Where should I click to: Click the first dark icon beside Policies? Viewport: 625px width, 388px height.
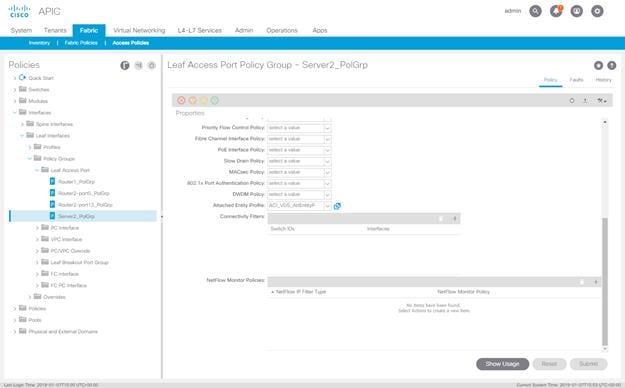pyautogui.click(x=125, y=65)
